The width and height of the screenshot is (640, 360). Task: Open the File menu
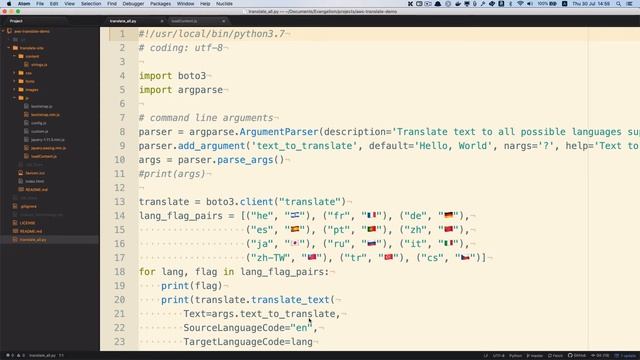click(40, 4)
